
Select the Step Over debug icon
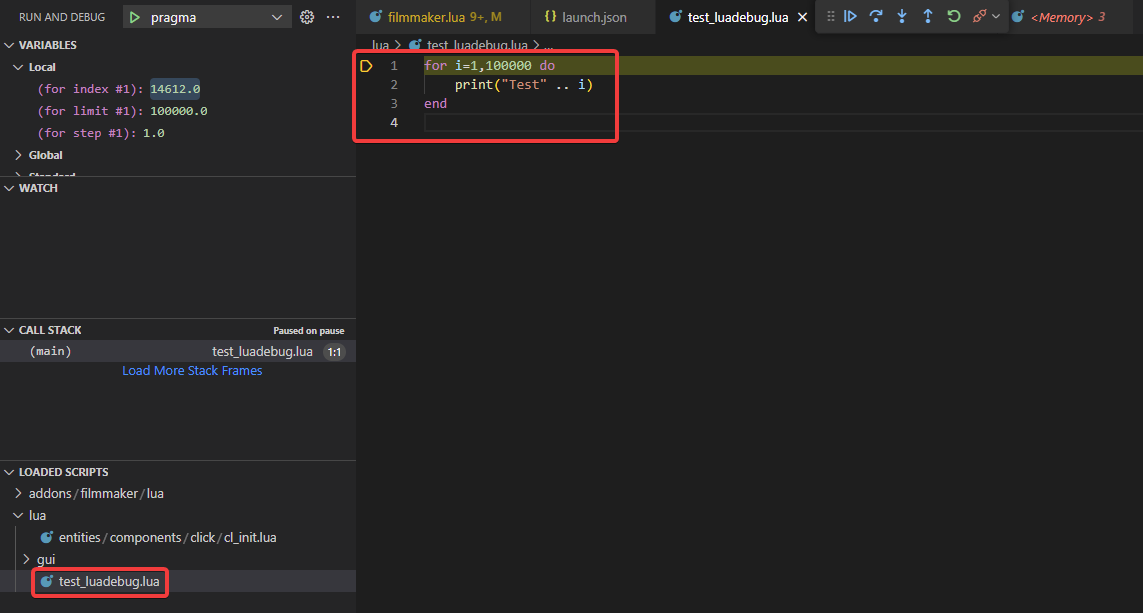[876, 16]
